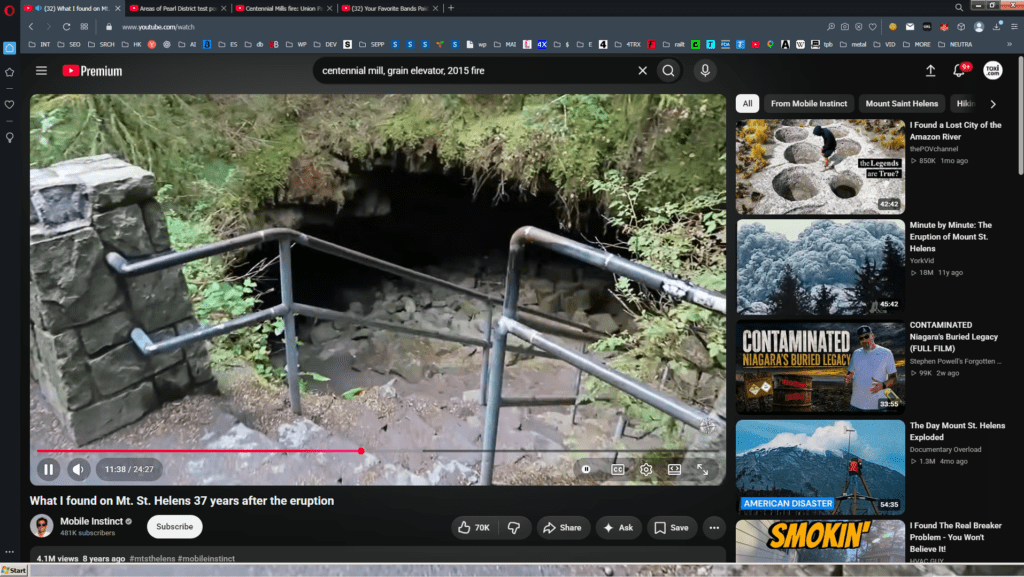Take a snapshot with camera toolbar icon
Viewport: 1024px width, 577px height.
844,27
